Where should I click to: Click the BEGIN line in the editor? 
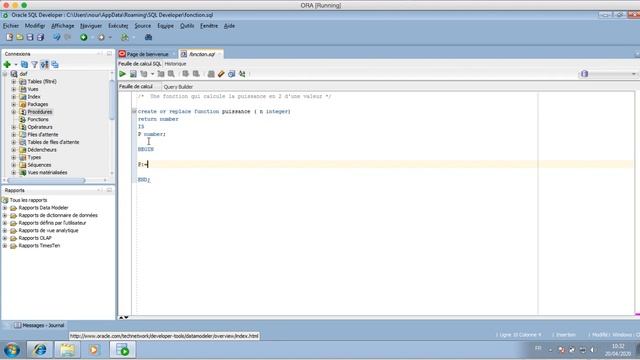pos(146,149)
